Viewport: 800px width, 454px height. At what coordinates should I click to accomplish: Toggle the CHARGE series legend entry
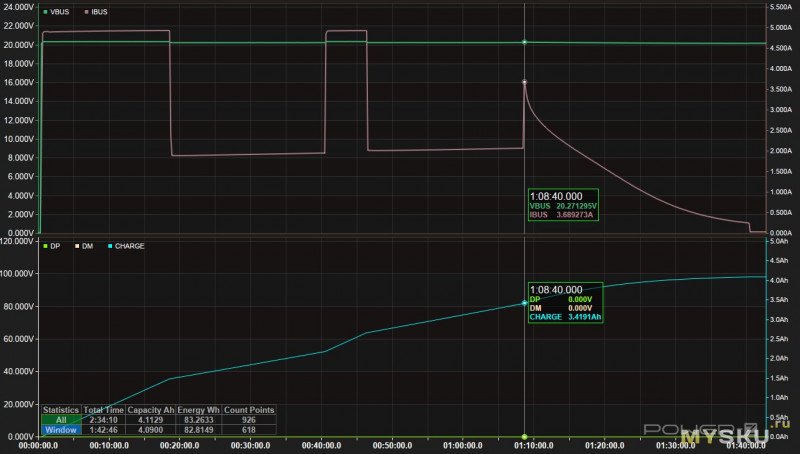(126, 245)
